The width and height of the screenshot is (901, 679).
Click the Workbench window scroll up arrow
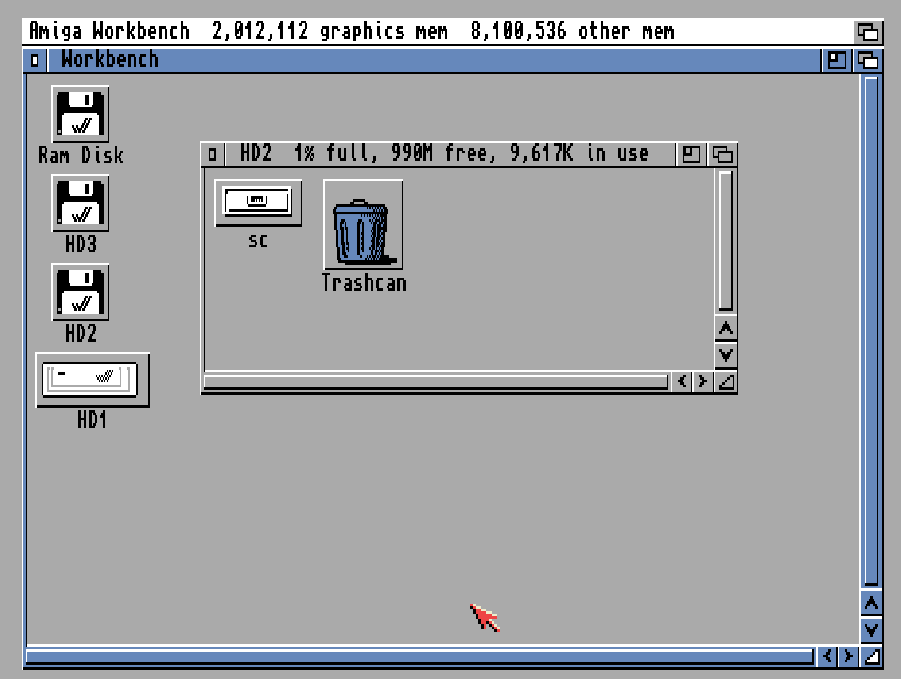[871, 603]
